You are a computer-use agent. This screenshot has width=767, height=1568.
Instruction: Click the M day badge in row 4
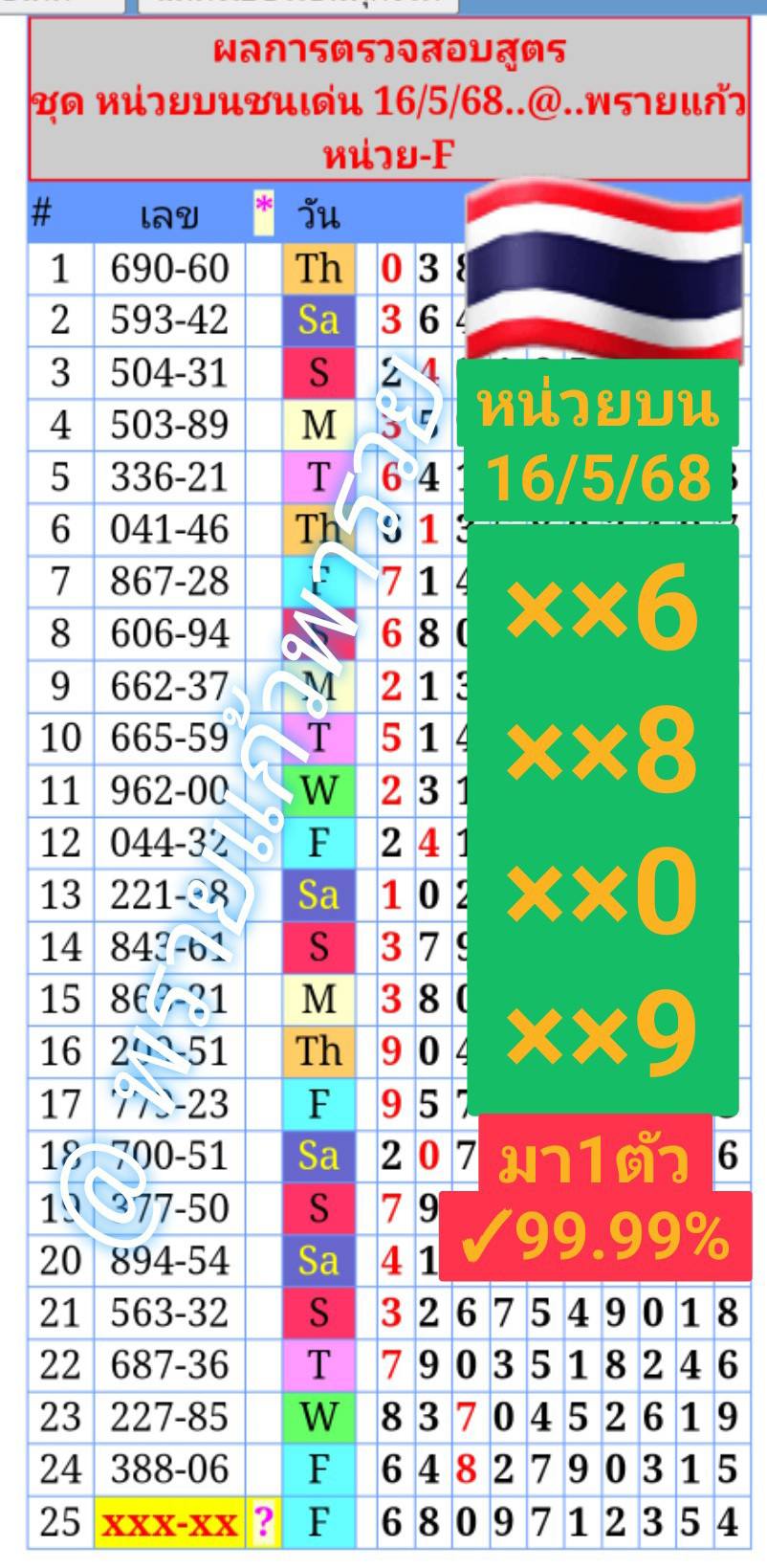(318, 425)
